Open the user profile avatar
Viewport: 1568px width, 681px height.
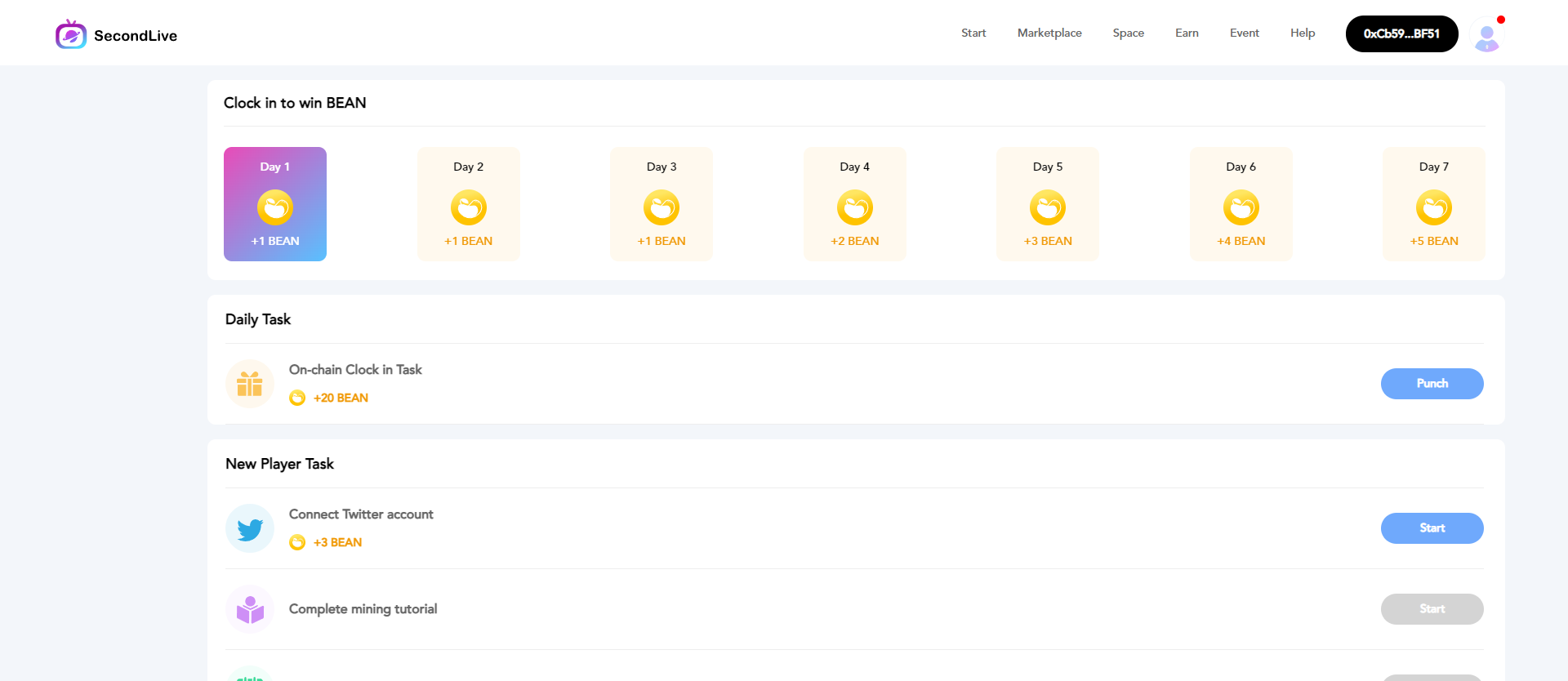[x=1487, y=34]
